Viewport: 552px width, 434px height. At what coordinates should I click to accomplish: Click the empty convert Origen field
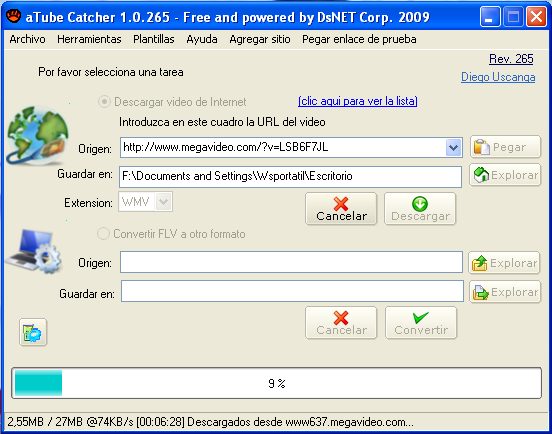(x=291, y=262)
